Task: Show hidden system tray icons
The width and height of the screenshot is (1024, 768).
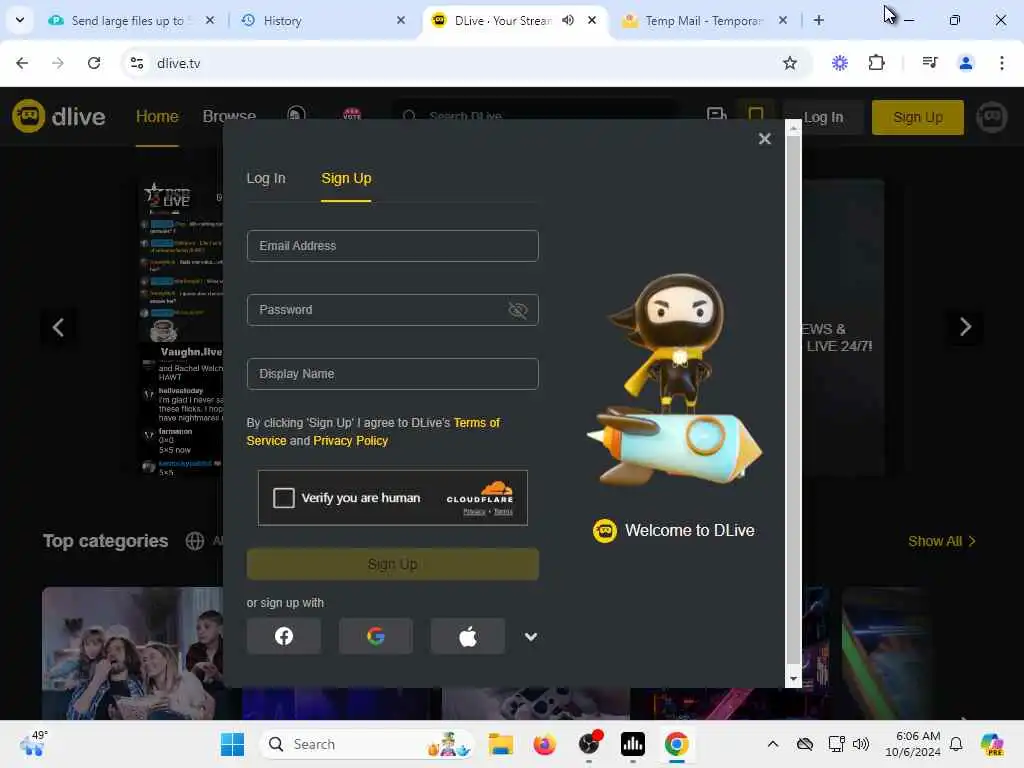Action: [x=773, y=744]
